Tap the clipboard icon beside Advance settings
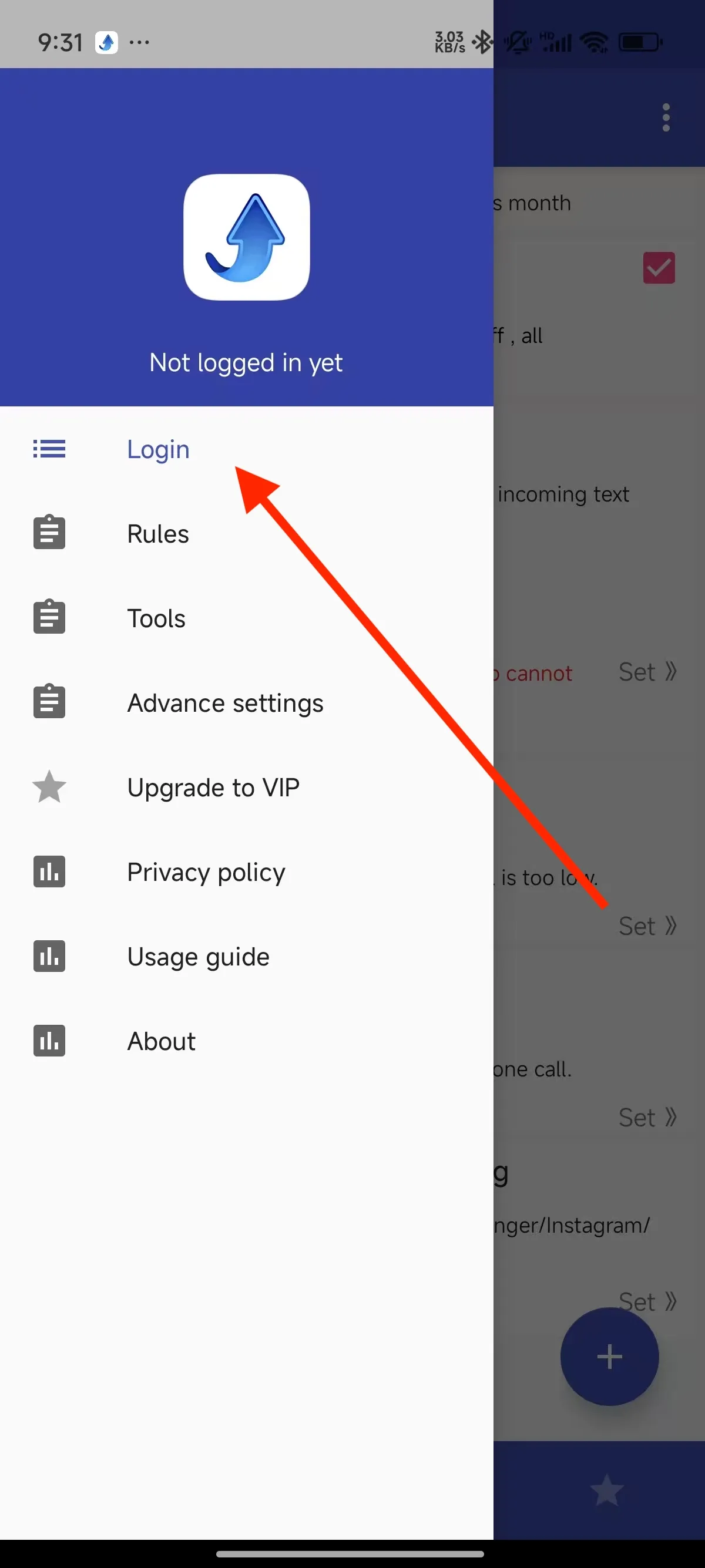Viewport: 705px width, 1568px height. [x=49, y=701]
